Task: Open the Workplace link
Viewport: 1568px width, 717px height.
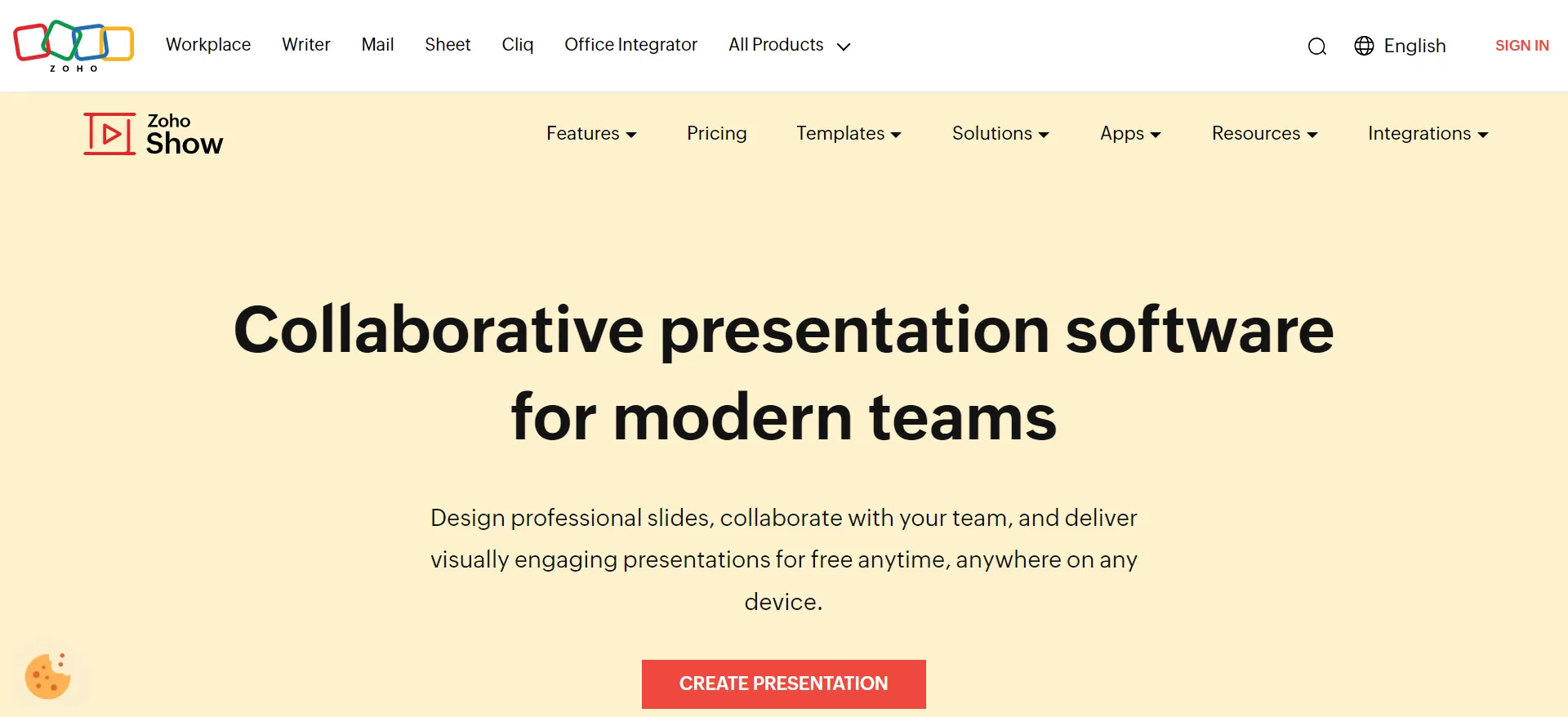Action: (208, 45)
